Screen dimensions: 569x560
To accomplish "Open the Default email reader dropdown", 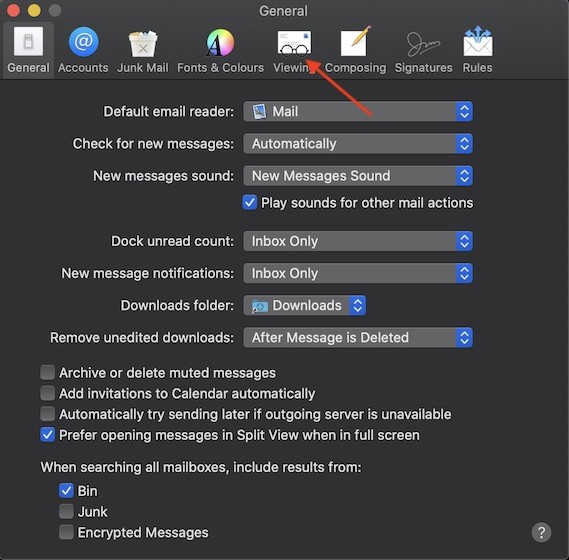I will click(358, 111).
